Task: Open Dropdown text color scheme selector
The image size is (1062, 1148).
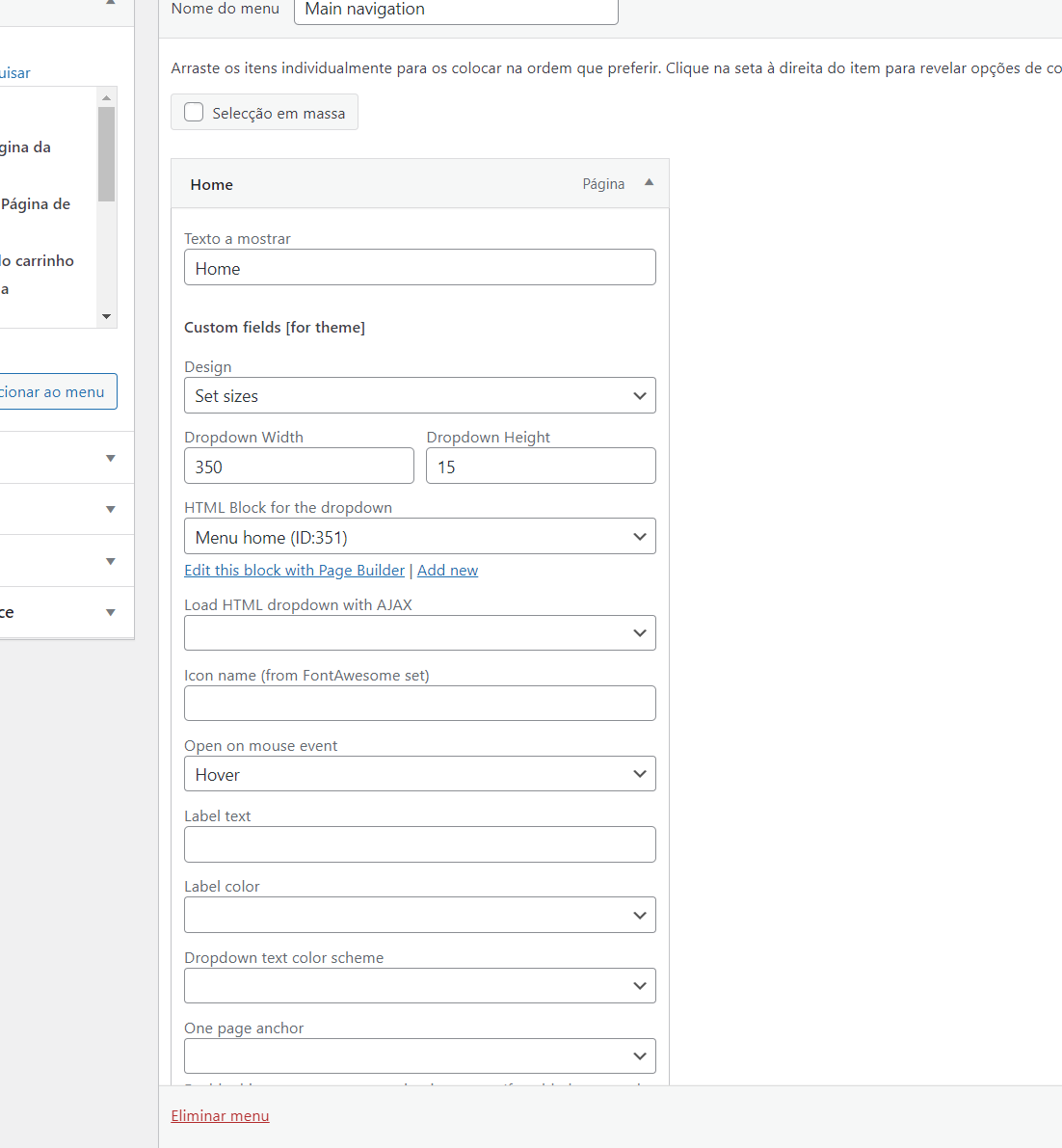Action: (x=419, y=986)
